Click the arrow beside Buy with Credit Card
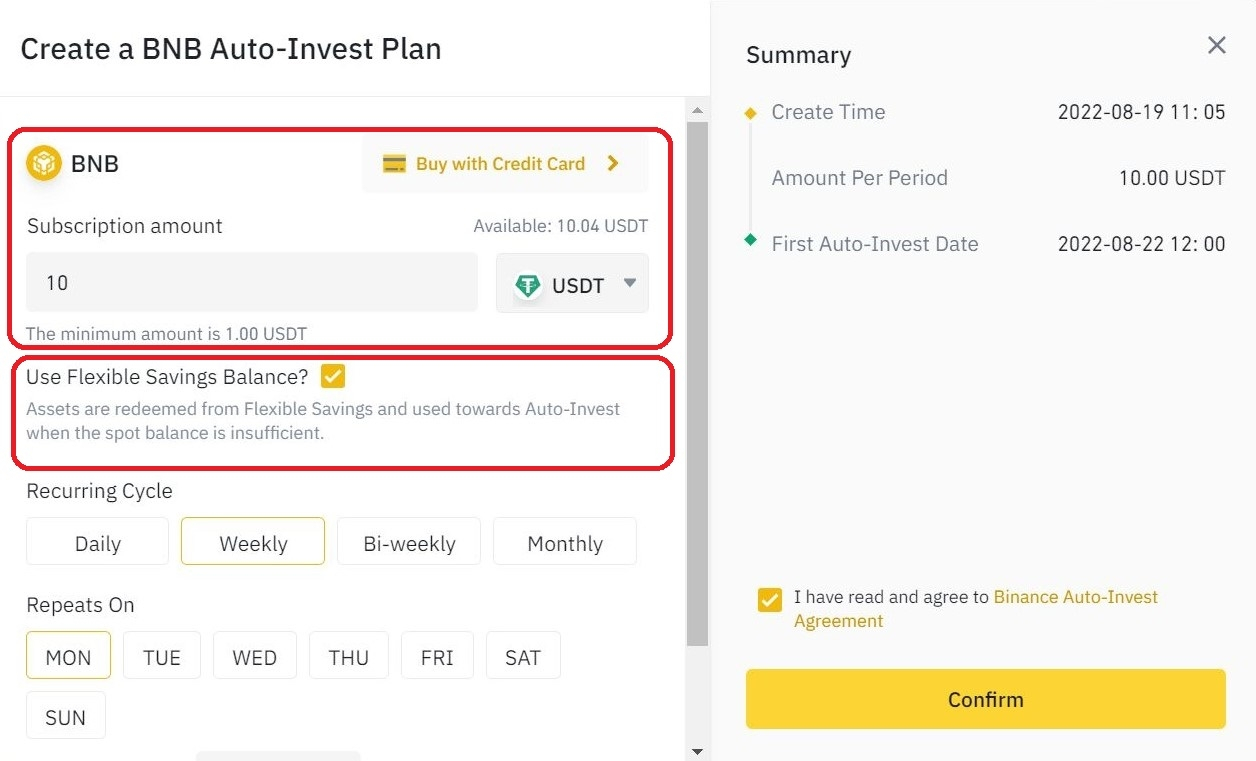The image size is (1256, 761). pyautogui.click(x=614, y=164)
